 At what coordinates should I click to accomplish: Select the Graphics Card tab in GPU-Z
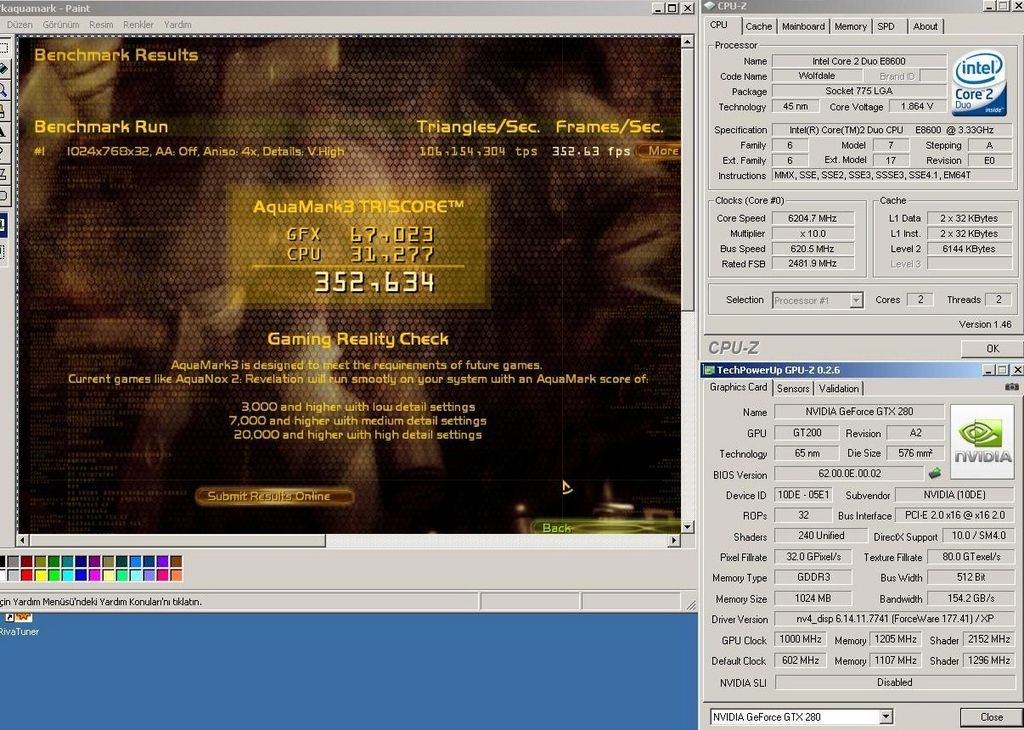(739, 387)
